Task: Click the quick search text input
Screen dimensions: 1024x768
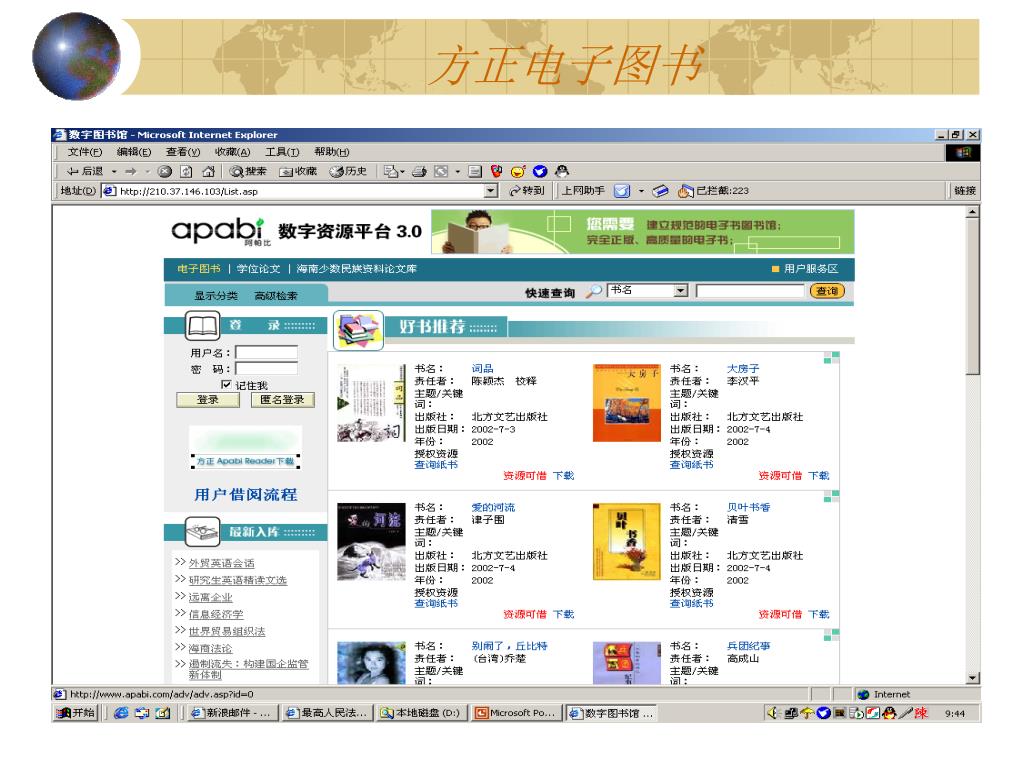Action: tap(750, 291)
